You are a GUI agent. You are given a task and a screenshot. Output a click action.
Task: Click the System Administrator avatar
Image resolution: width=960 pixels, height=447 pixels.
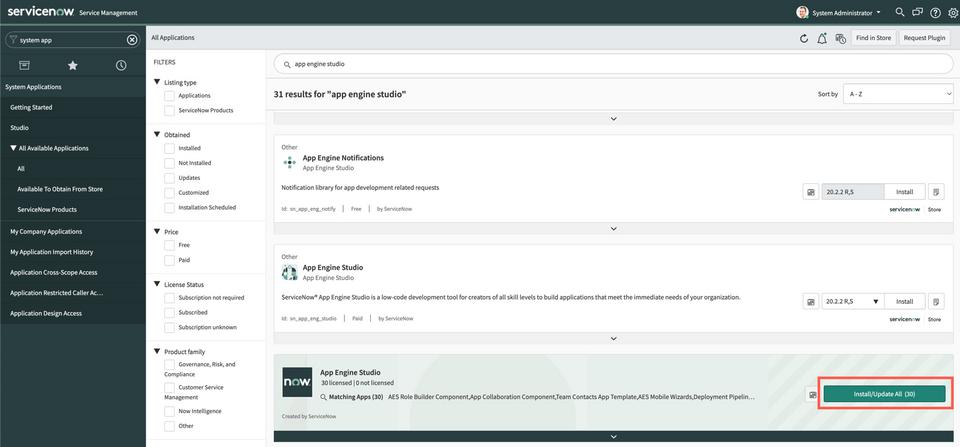802,12
